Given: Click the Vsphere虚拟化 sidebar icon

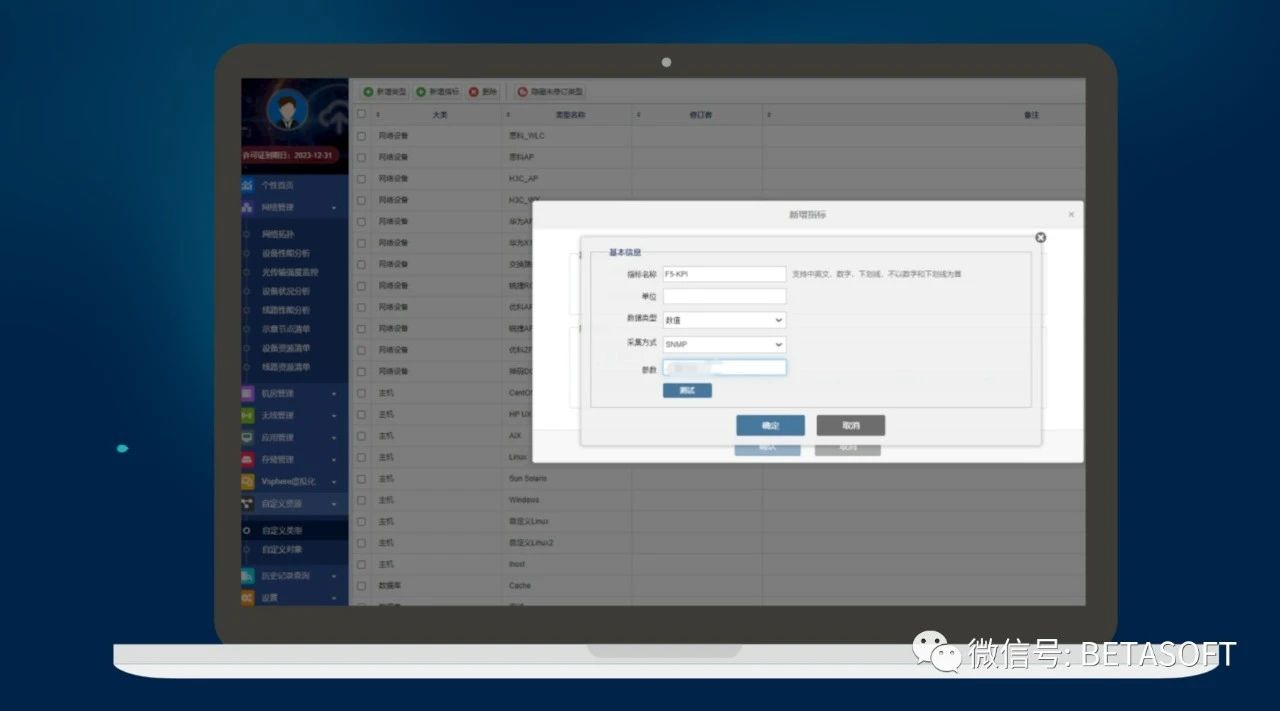Looking at the screenshot, I should (248, 481).
